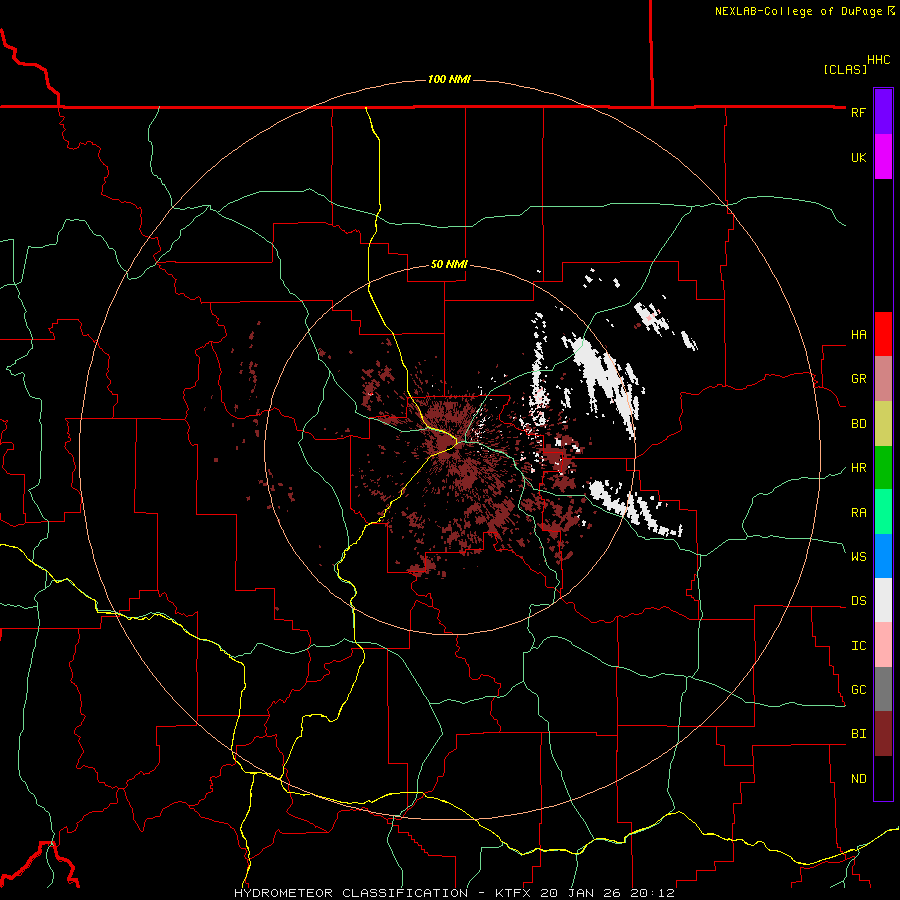The height and width of the screenshot is (900, 900).
Task: Click the RF purple legend swatch
Action: pos(883,112)
